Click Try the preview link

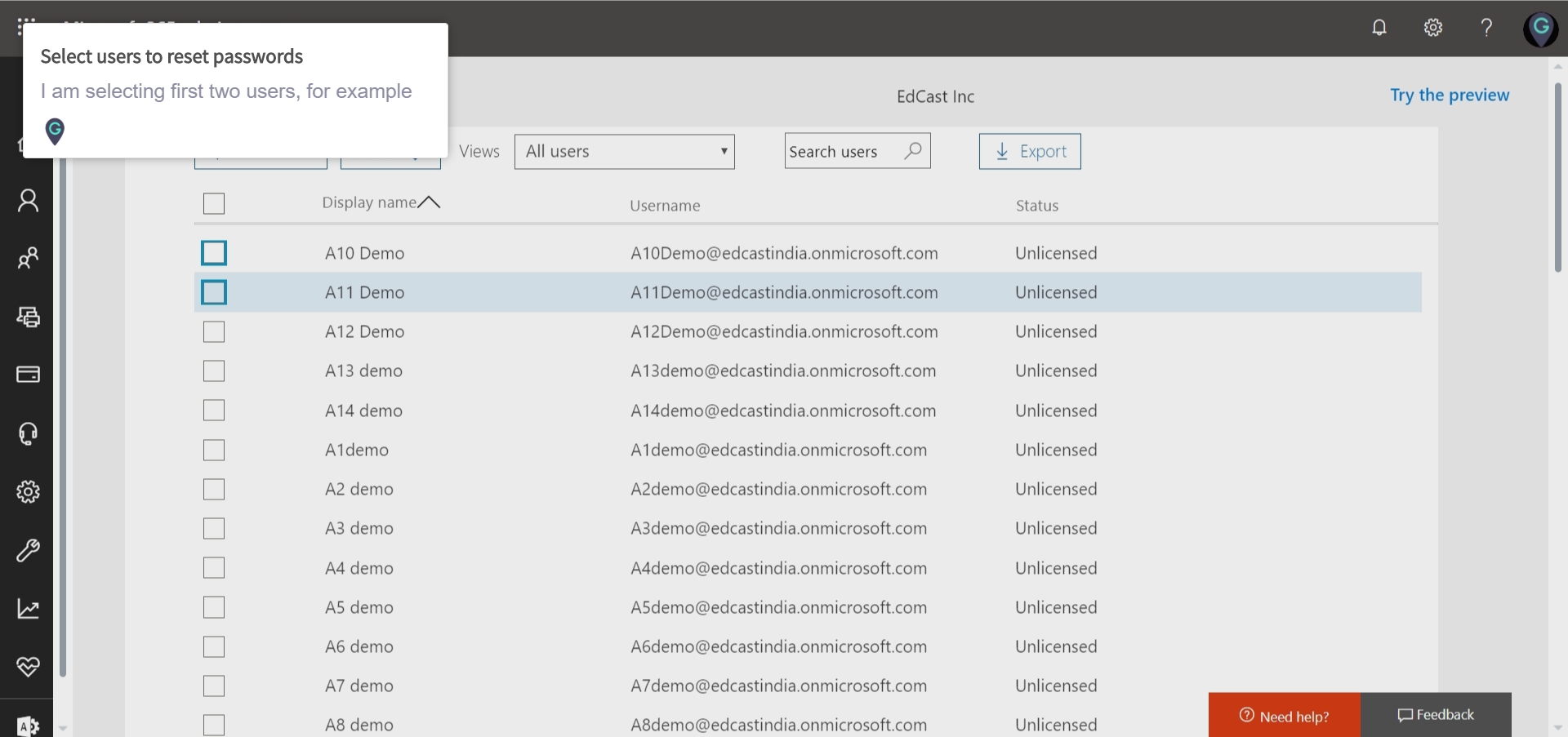point(1450,95)
